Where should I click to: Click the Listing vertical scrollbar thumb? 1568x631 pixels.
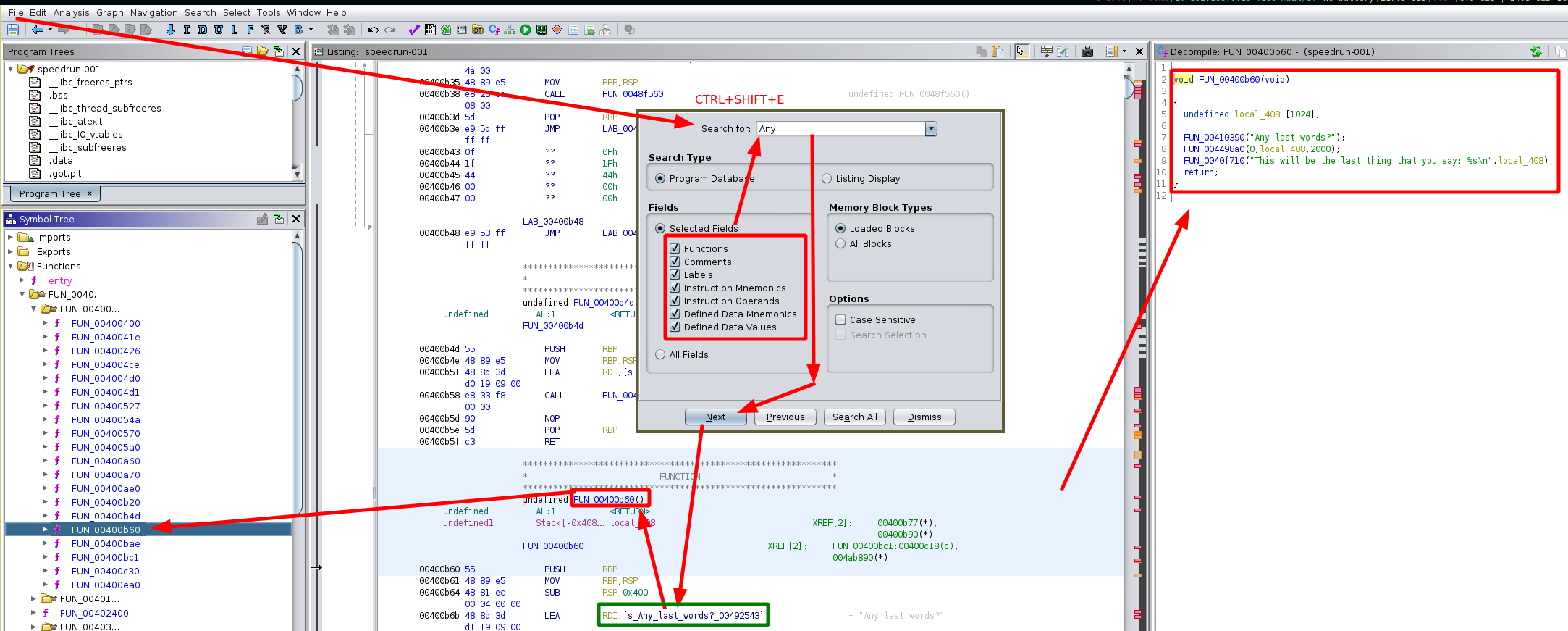[x=1129, y=87]
